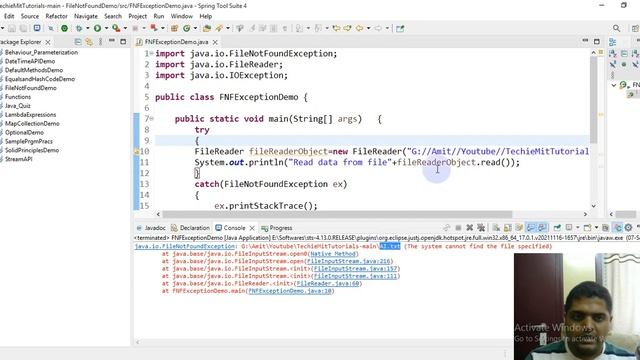
Task: Collapse the FNFExceptionDemo node in Outline
Action: pos(613,85)
